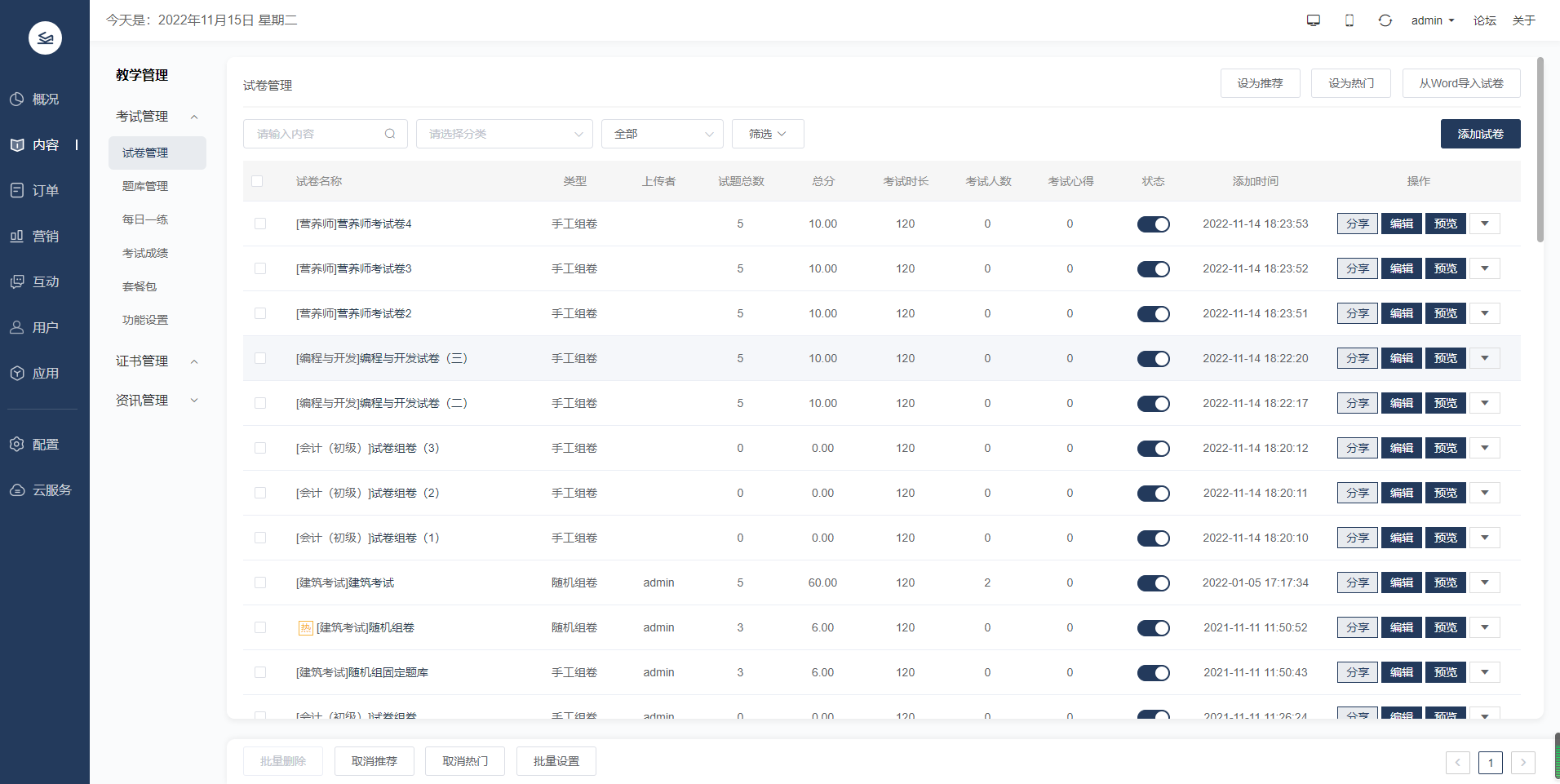The width and height of the screenshot is (1560, 784).
Task: Select all rows with header checkbox
Action: (257, 181)
